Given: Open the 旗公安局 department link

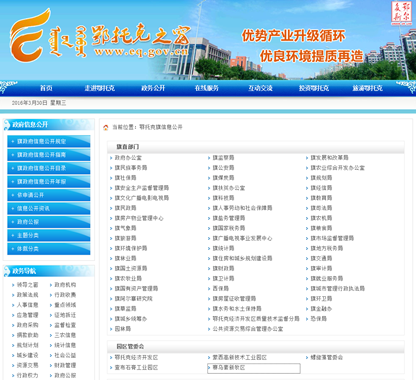Looking at the screenshot, I should (223, 168).
